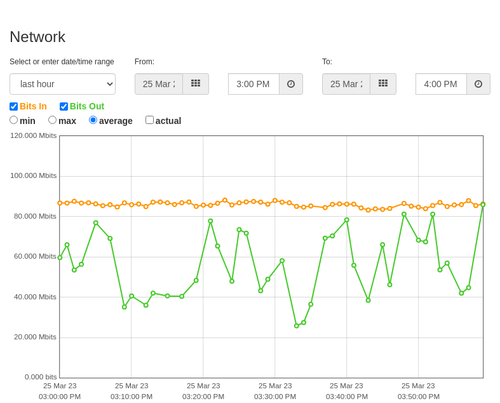Click the 100.000 Mbits axis label
Image resolution: width=500 pixels, height=403 pixels.
click(33, 176)
